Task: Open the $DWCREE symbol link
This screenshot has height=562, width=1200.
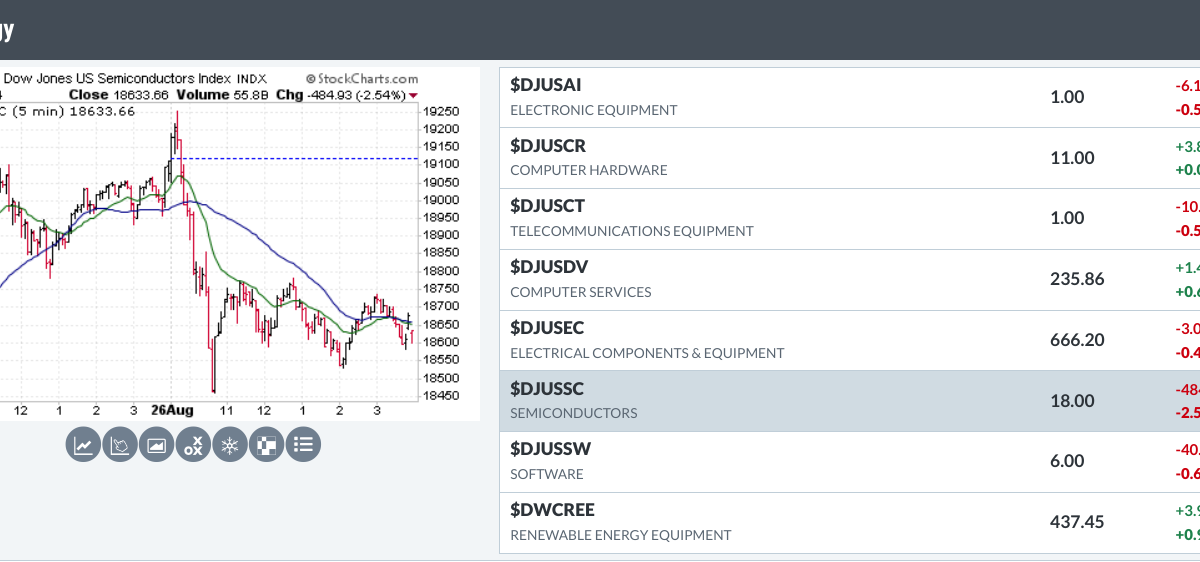Action: (x=552, y=510)
